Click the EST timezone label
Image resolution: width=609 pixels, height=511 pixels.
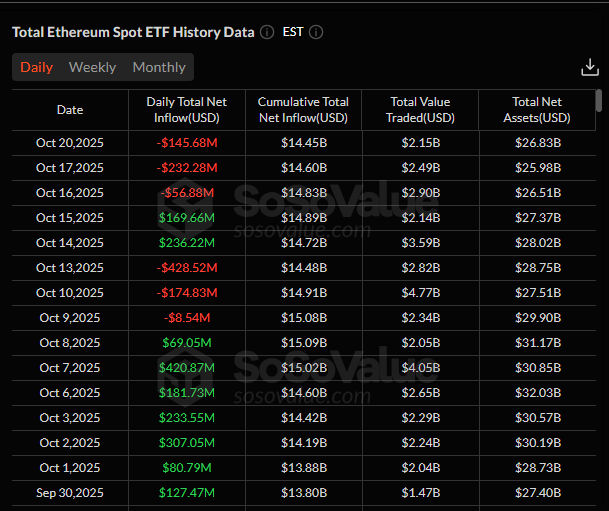295,32
